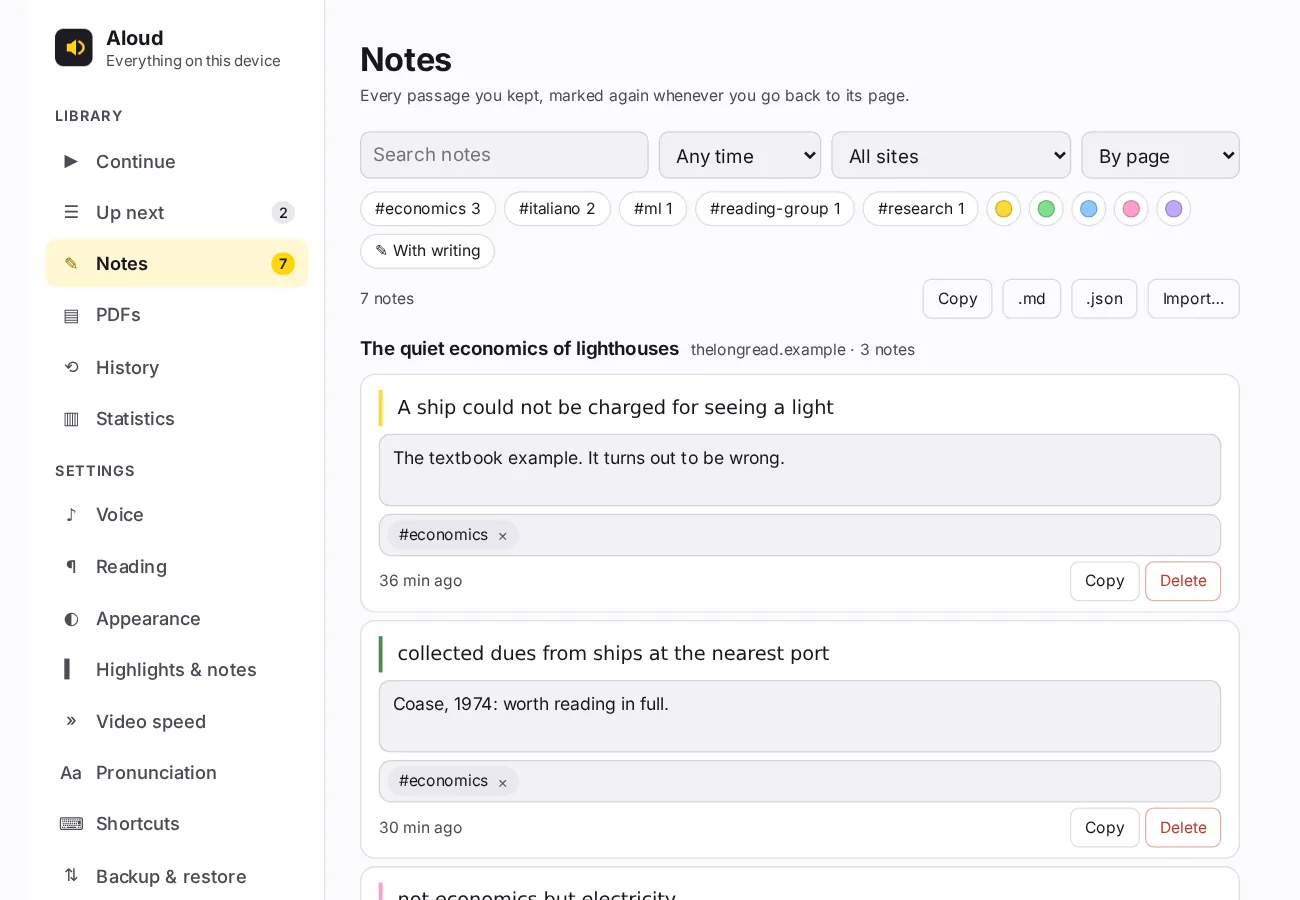Toggle the With writing filter
1300x900 pixels.
coord(428,251)
